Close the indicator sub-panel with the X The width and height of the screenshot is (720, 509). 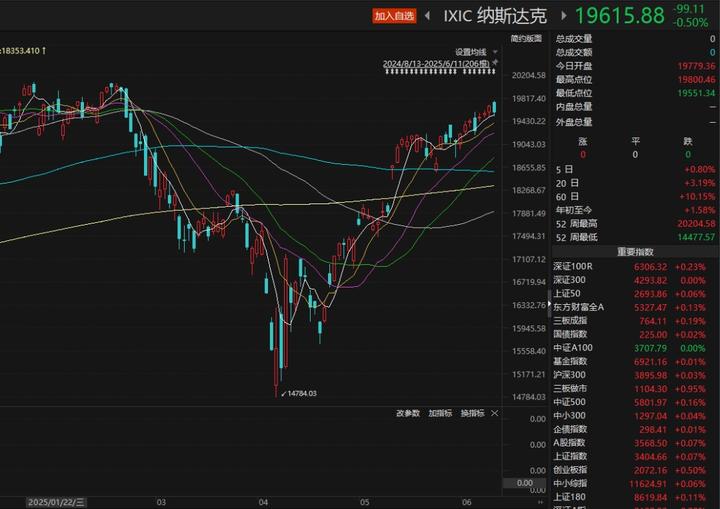coord(495,413)
